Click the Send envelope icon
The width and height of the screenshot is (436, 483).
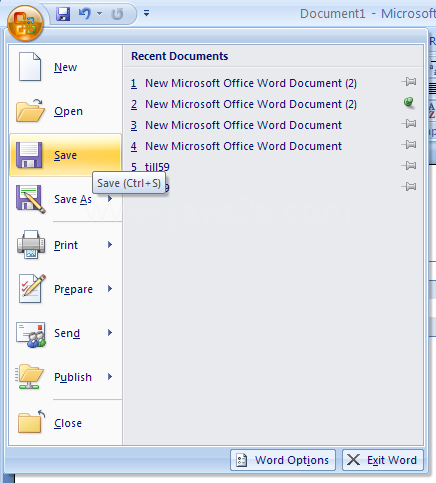click(x=31, y=334)
